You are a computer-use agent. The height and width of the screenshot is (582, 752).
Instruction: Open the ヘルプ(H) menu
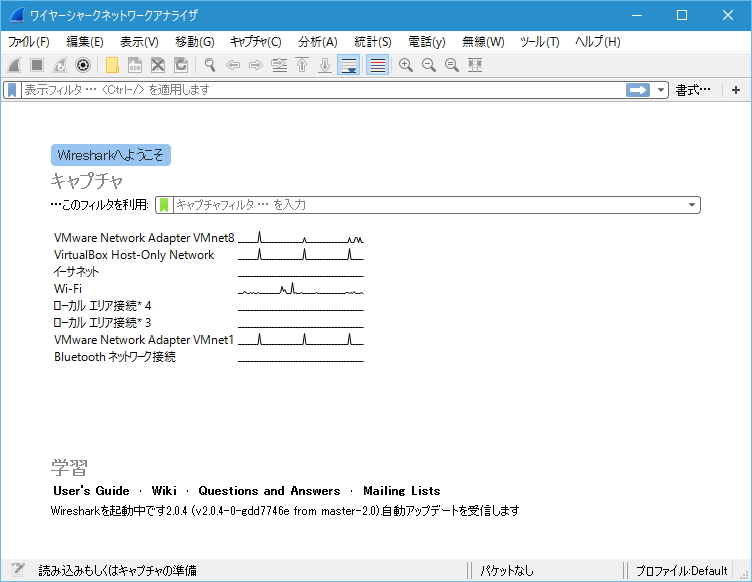[598, 42]
